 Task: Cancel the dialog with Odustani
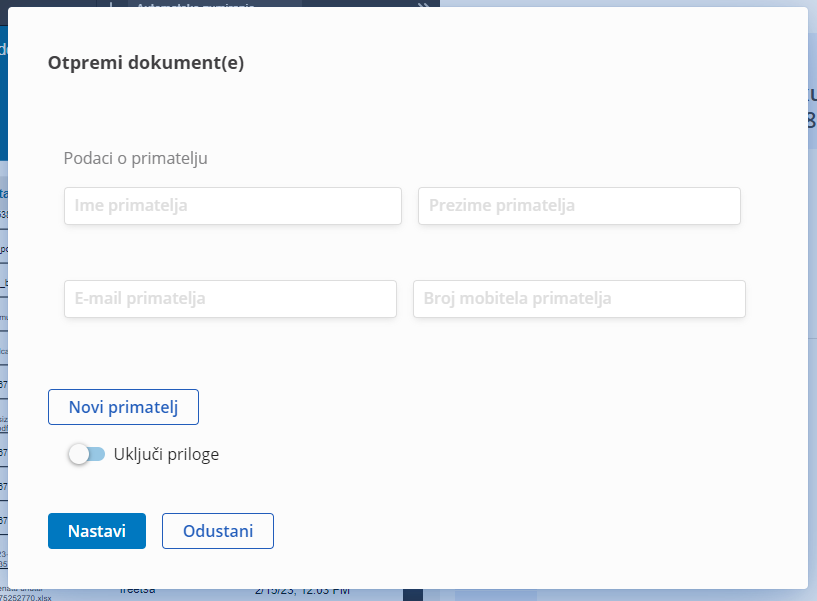[218, 531]
